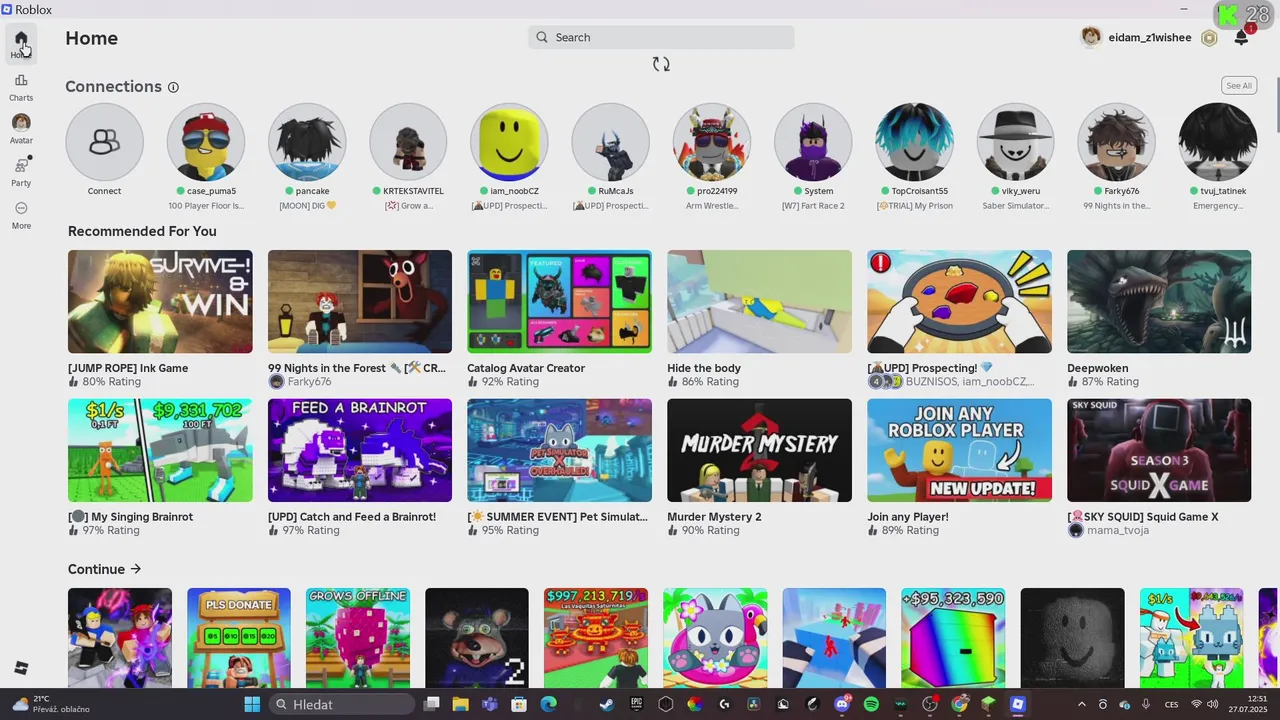The height and width of the screenshot is (720, 1280).
Task: Open Grows Offline game in Continue row
Action: pyautogui.click(x=358, y=638)
